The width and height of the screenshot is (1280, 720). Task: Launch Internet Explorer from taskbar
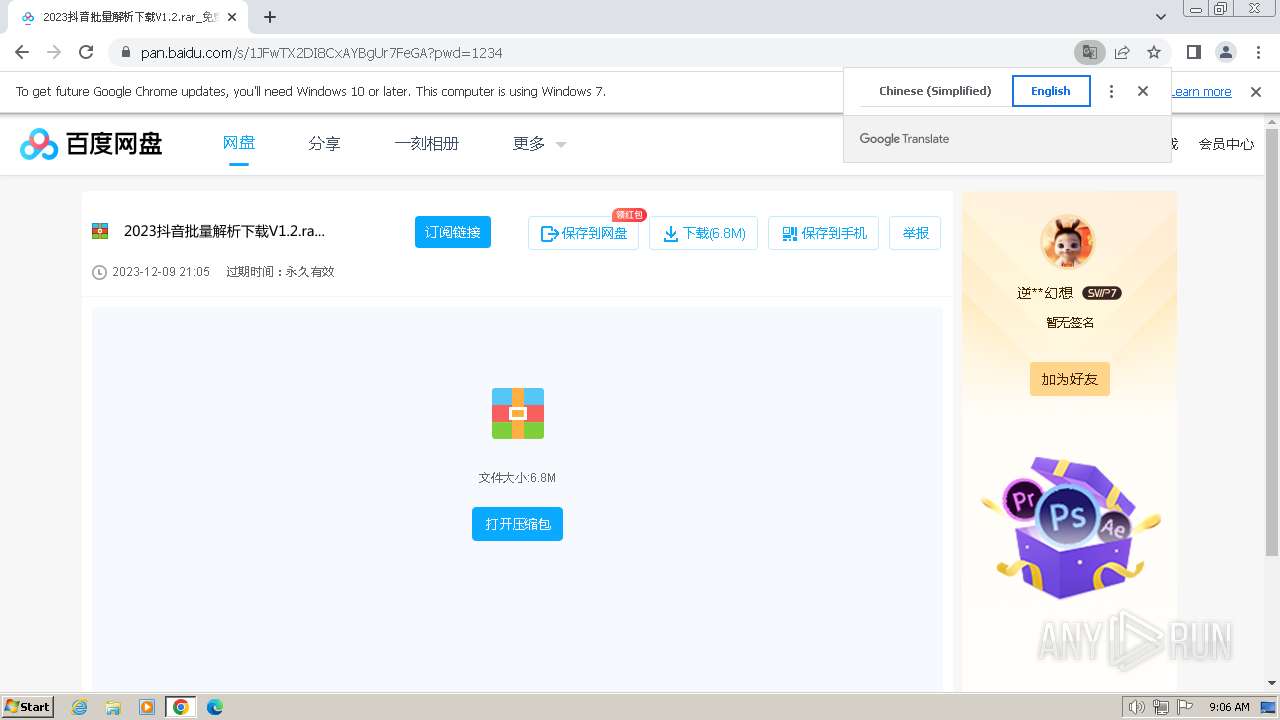pyautogui.click(x=80, y=707)
